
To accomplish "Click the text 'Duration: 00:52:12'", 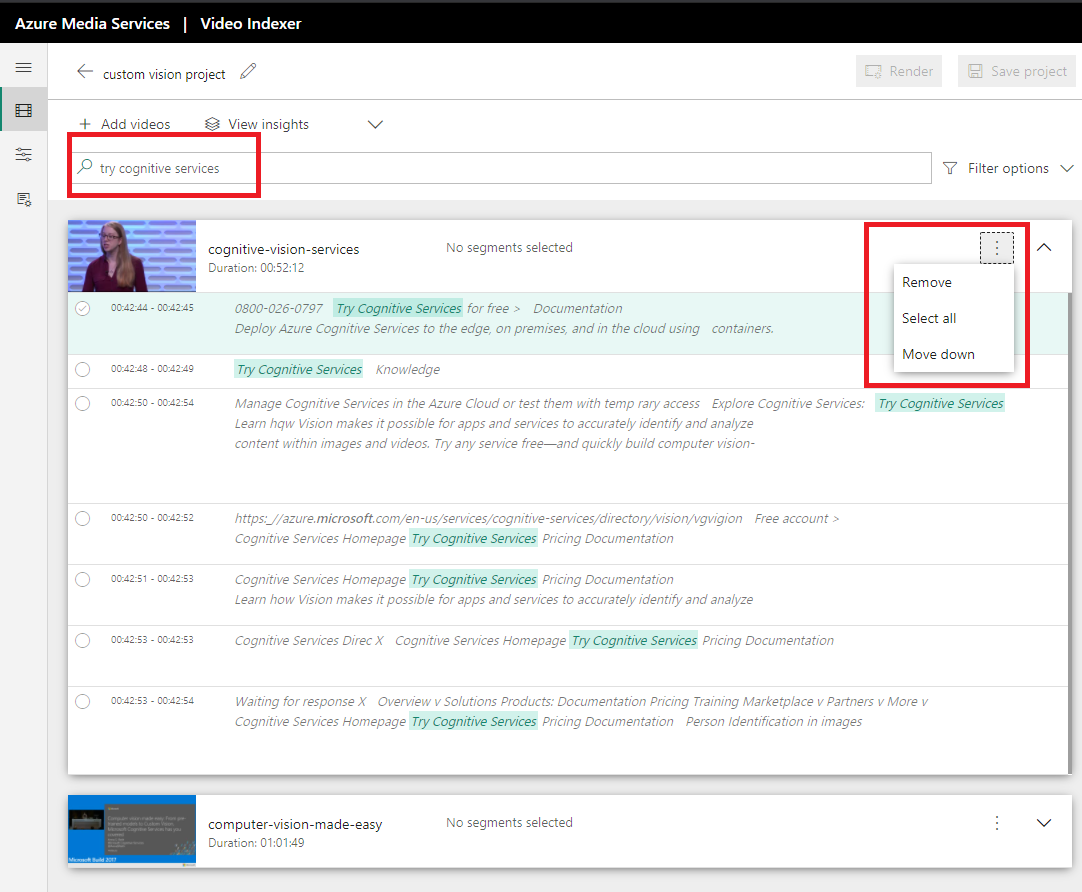I will click(256, 268).
